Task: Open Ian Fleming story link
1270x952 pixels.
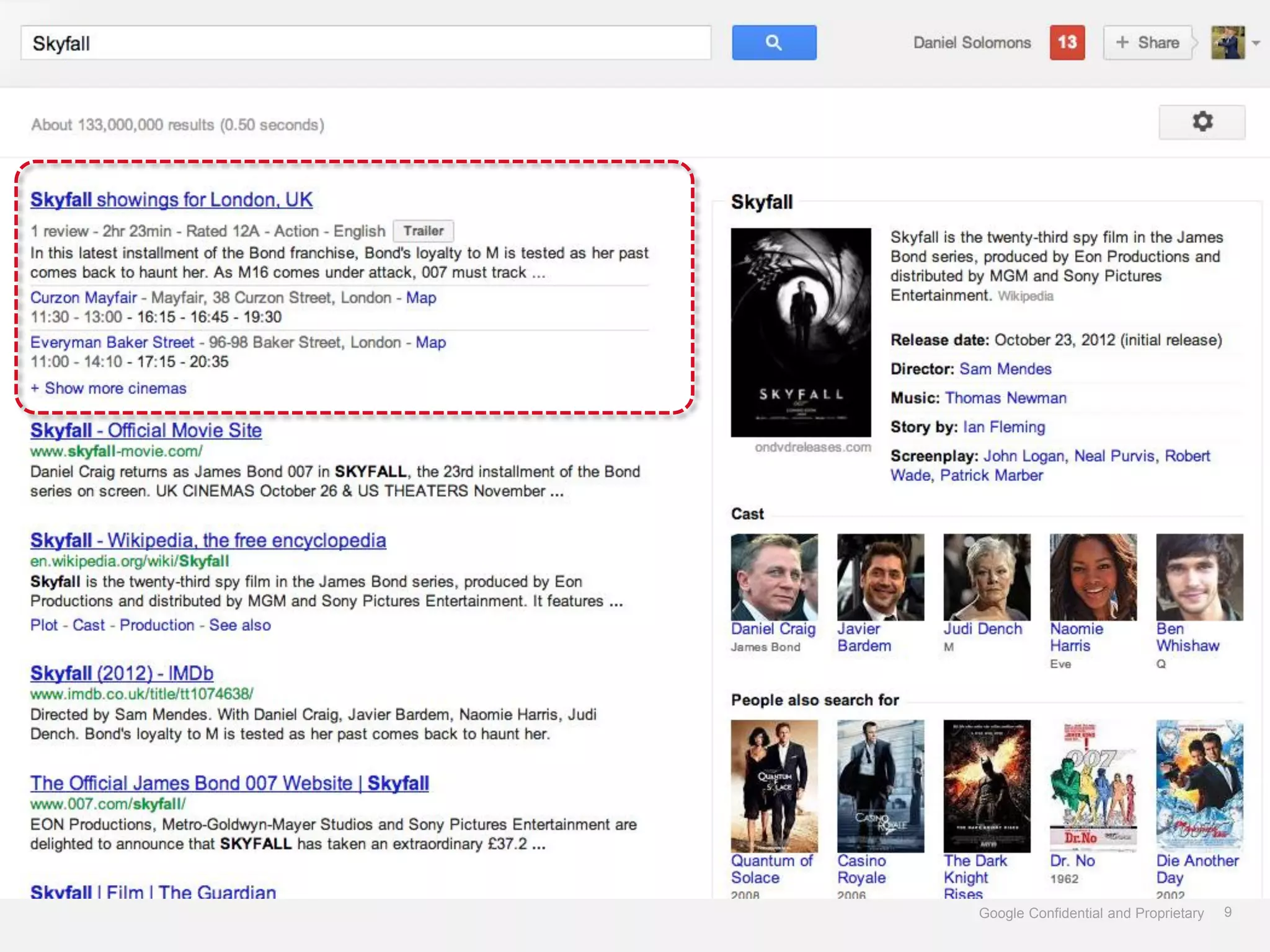Action: (1004, 427)
